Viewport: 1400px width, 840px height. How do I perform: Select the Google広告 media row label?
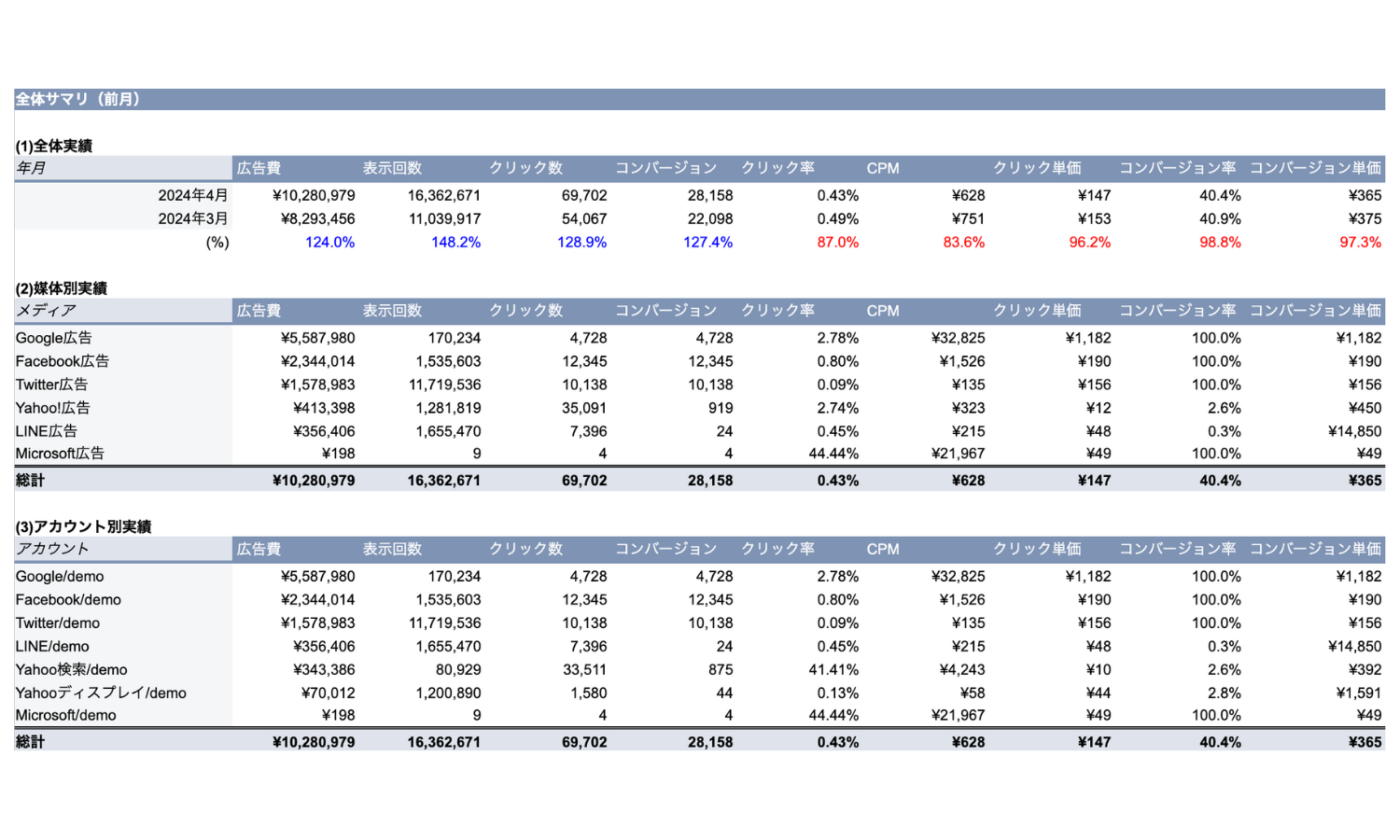coord(54,338)
